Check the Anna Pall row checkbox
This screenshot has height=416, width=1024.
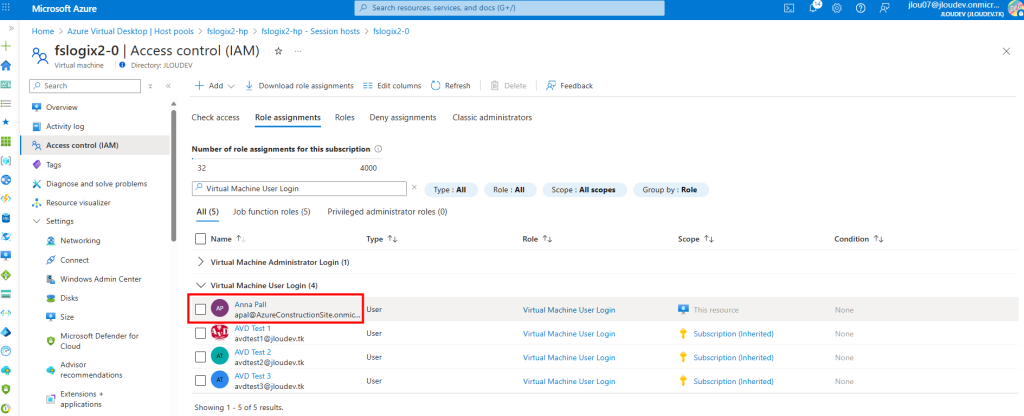(x=201, y=310)
